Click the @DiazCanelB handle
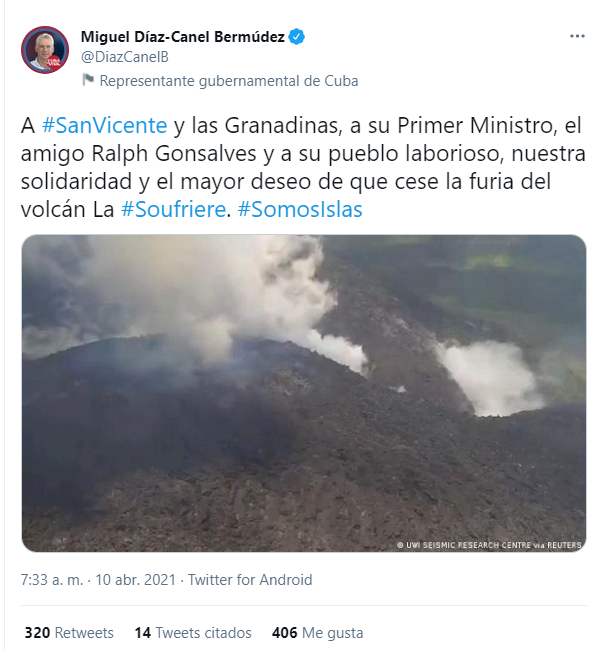Screen dimensions: 598x651 coord(125,57)
